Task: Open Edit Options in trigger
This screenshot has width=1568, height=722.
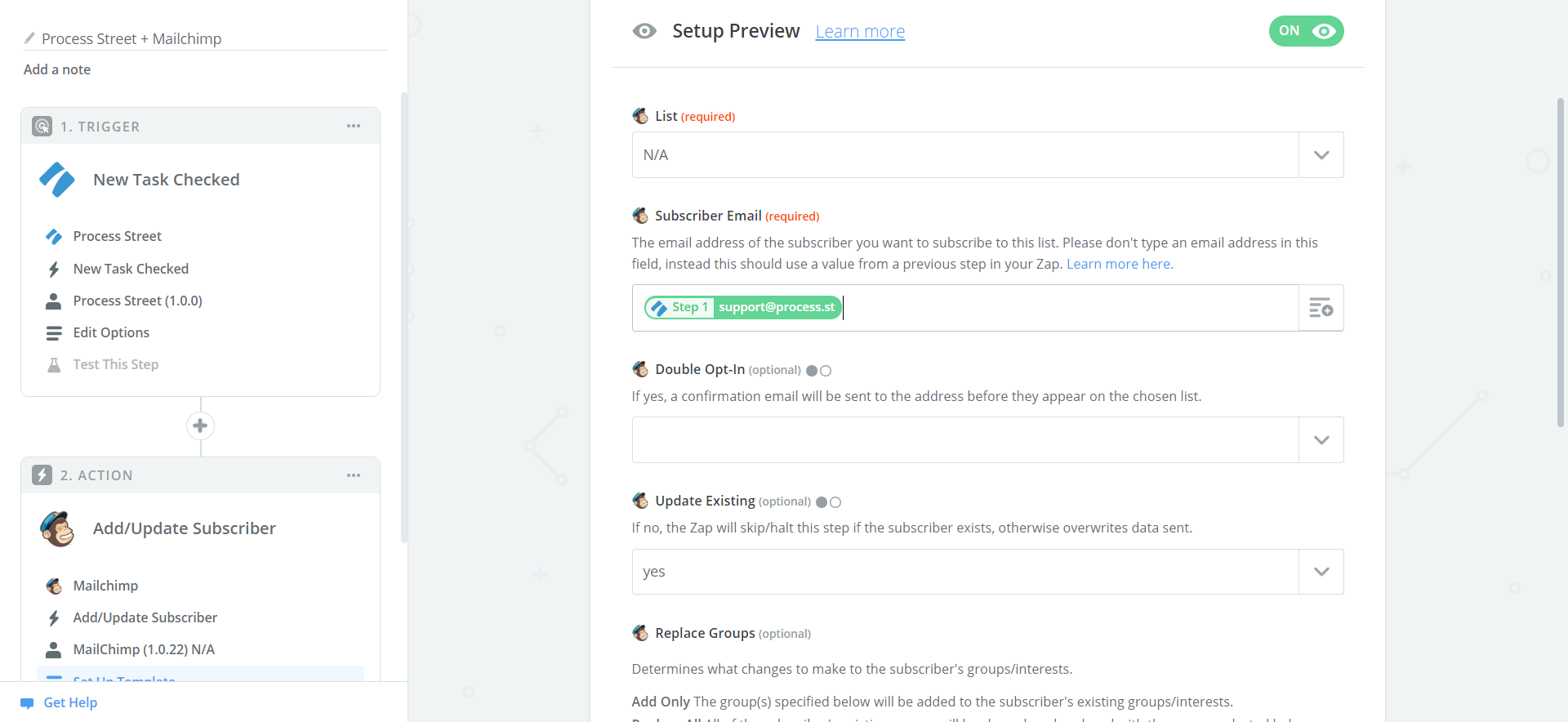Action: click(111, 332)
